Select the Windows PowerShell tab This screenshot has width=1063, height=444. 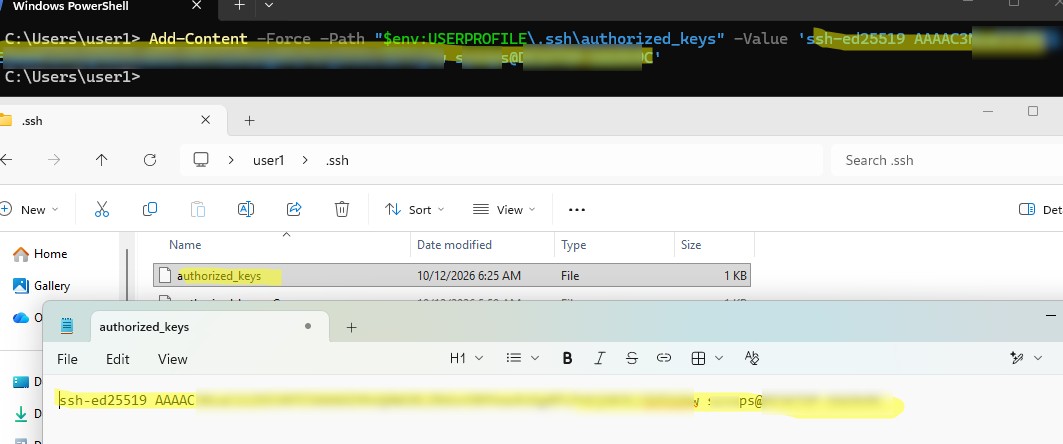click(107, 6)
